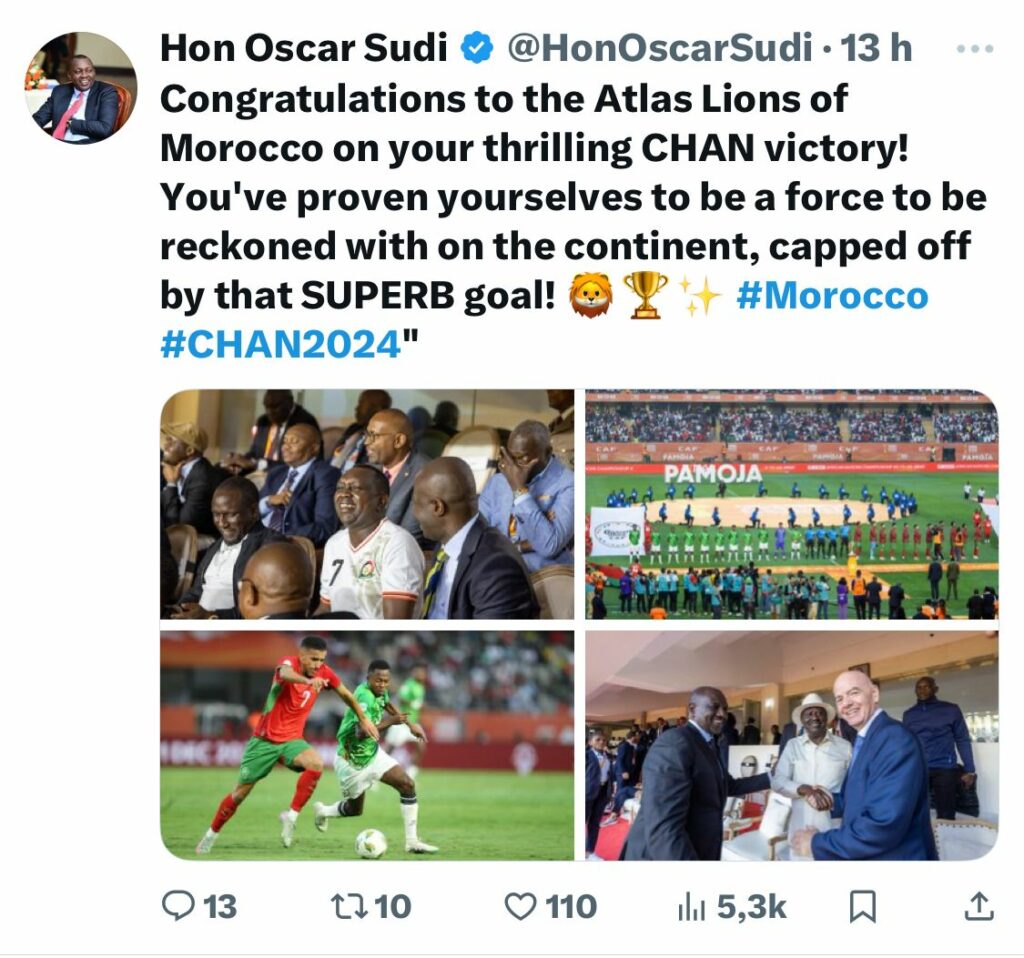This screenshot has height=958, width=1024.
Task: Open the photo of players contesting the ball
Action: pos(367,745)
